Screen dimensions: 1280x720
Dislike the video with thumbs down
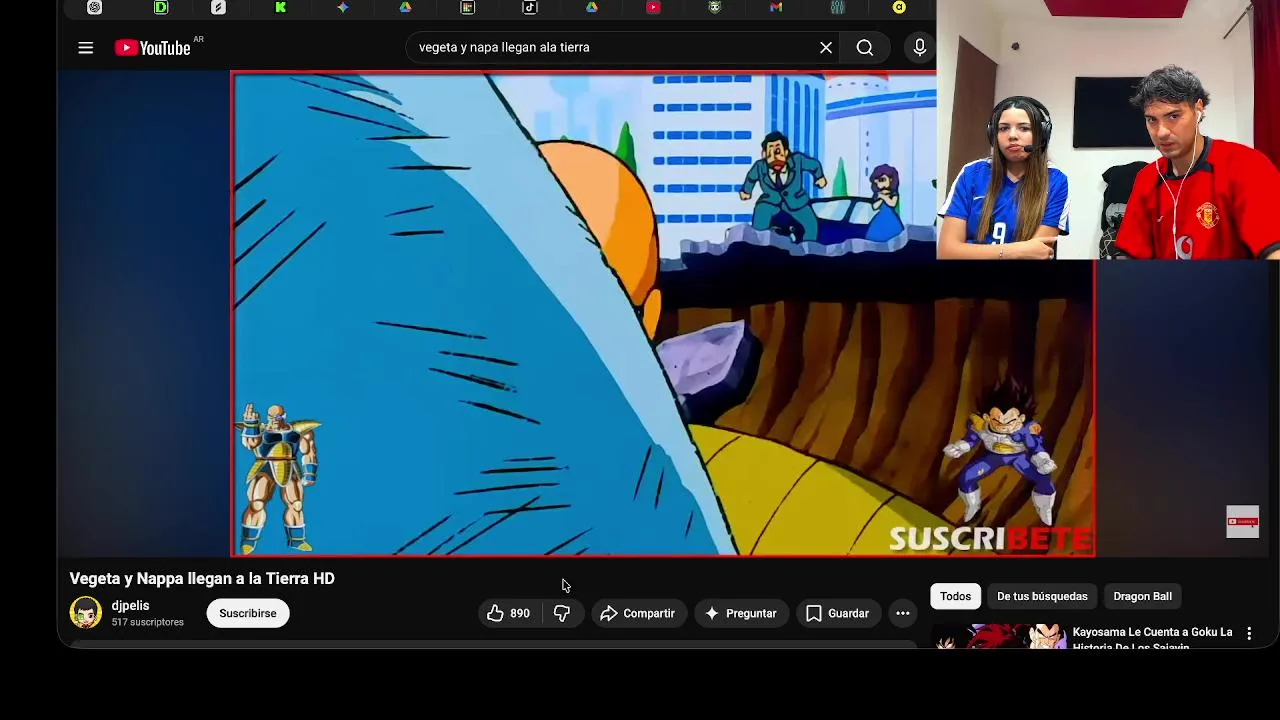(x=562, y=613)
